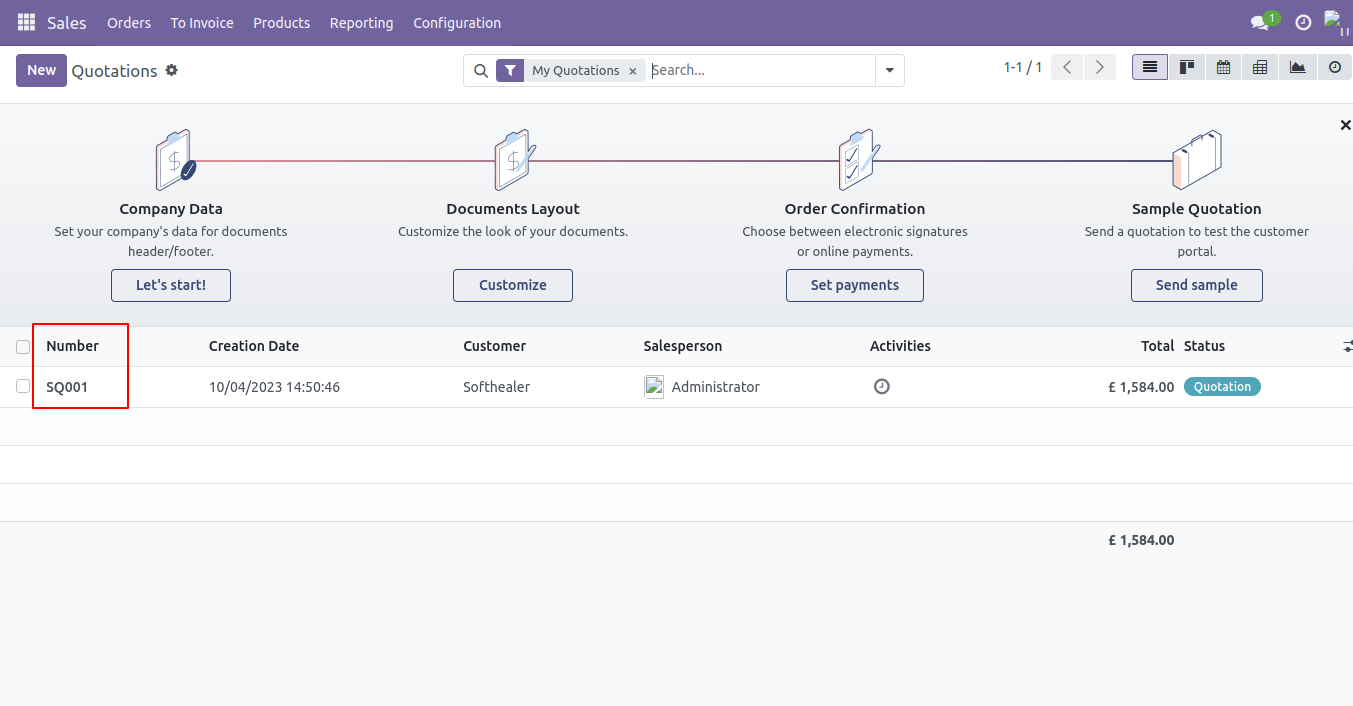Click the Order Confirmation heading
This screenshot has height=706, width=1353.
pos(855,209)
